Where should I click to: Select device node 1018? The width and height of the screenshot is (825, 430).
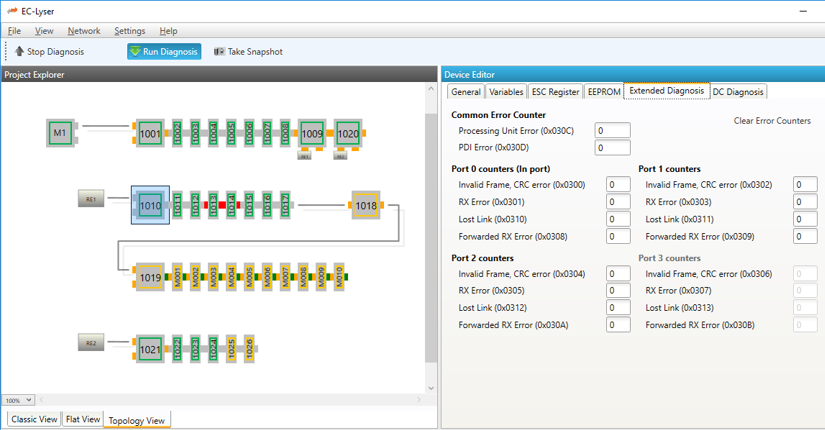pos(366,206)
